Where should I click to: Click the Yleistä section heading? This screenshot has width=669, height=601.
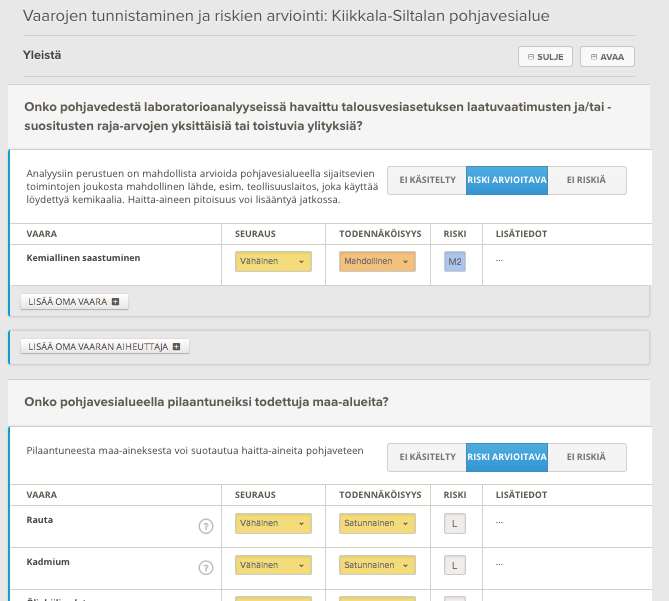(x=42, y=55)
